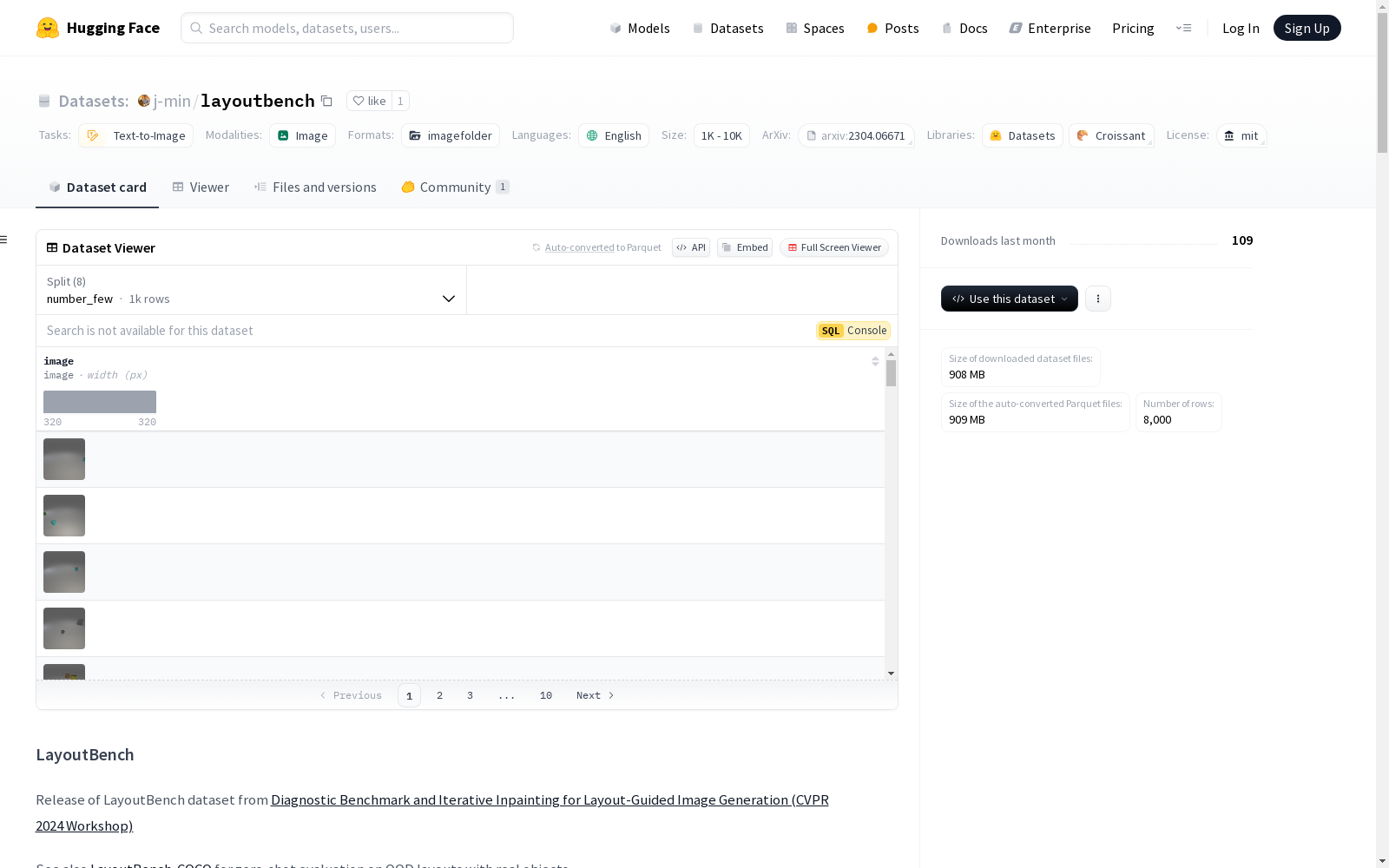1389x868 pixels.
Task: Click Log In
Action: tap(1241, 28)
